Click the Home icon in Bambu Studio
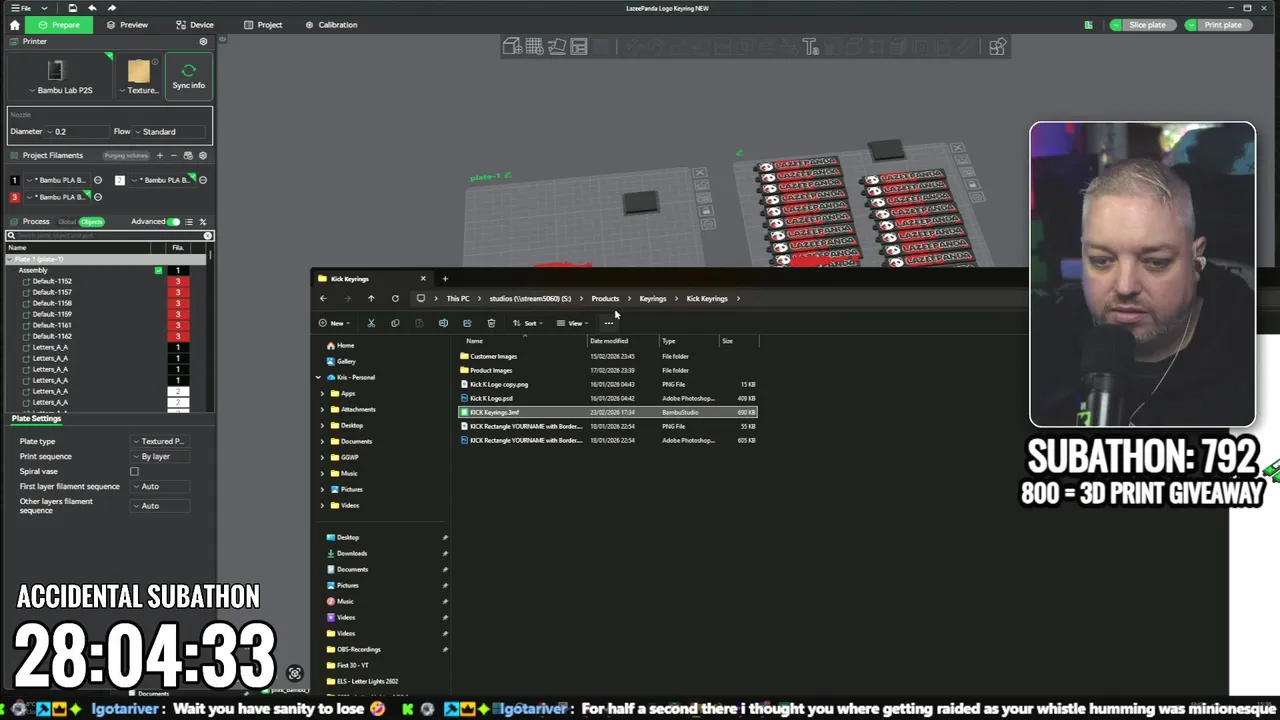 pos(14,25)
